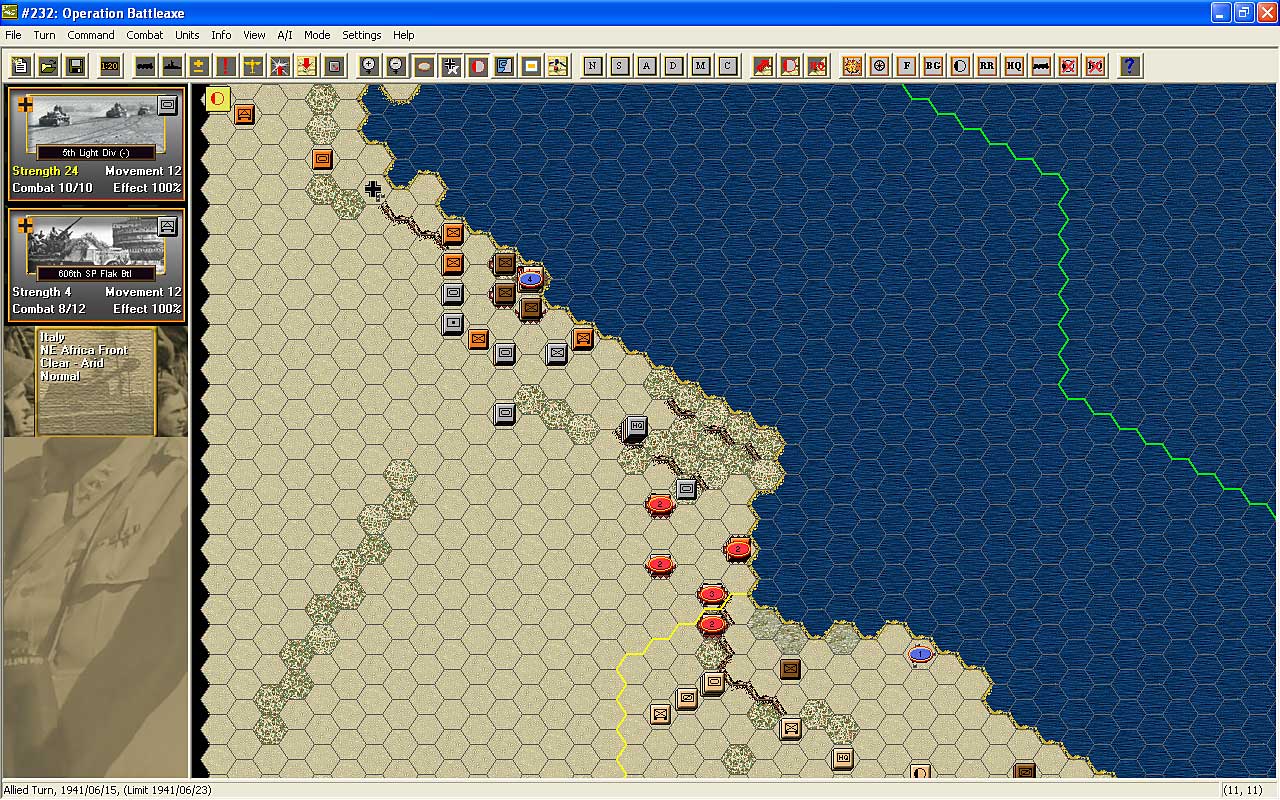Toggle the BG toolbar button
This screenshot has height=800, width=1280.
933,66
